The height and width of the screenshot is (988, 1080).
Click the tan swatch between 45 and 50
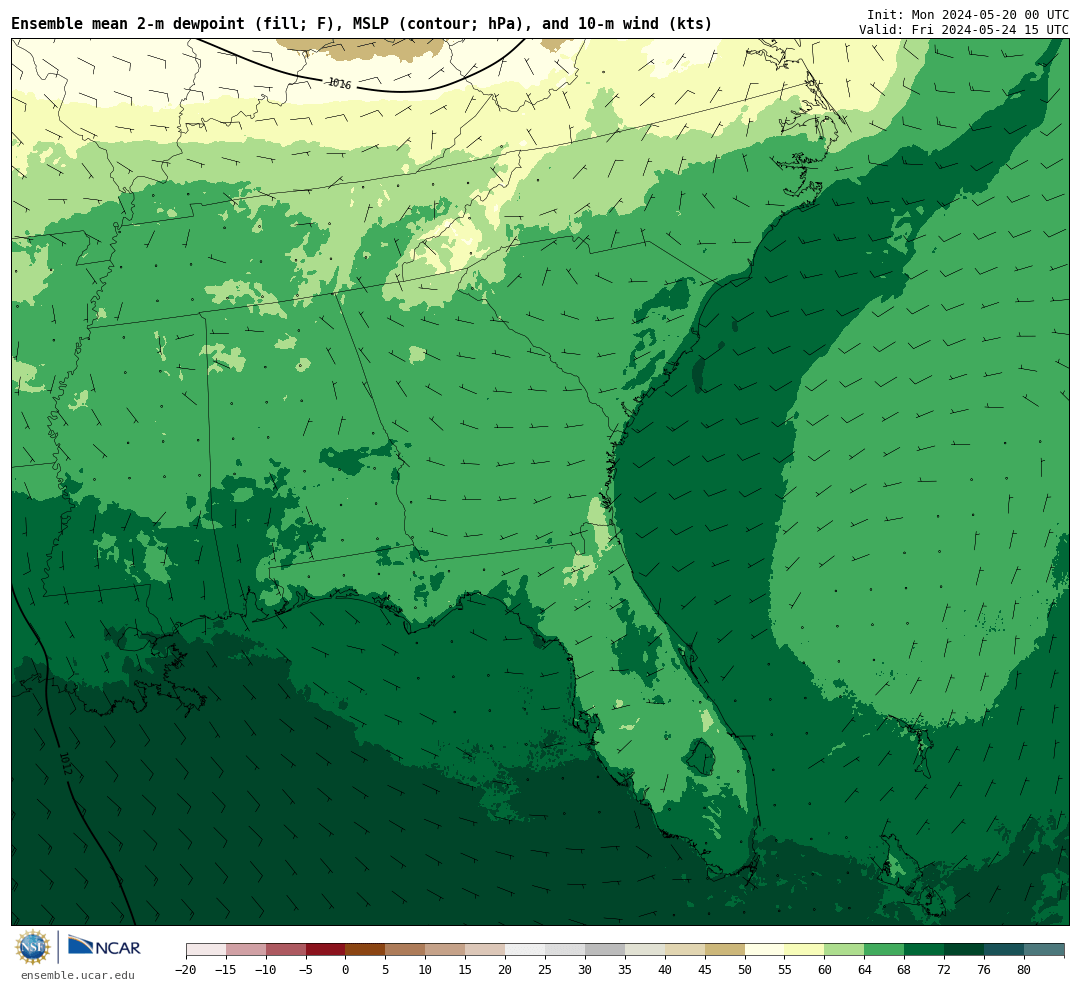(725, 950)
